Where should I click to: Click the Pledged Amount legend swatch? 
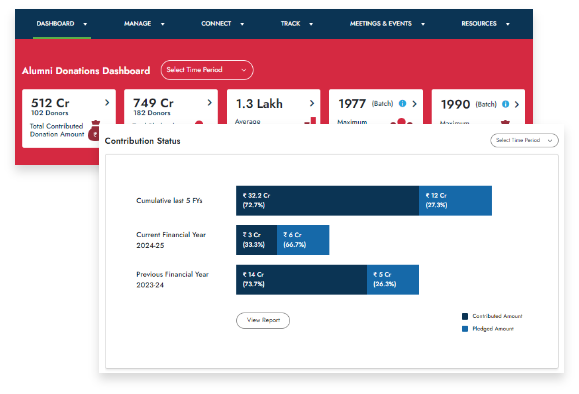(x=465, y=329)
